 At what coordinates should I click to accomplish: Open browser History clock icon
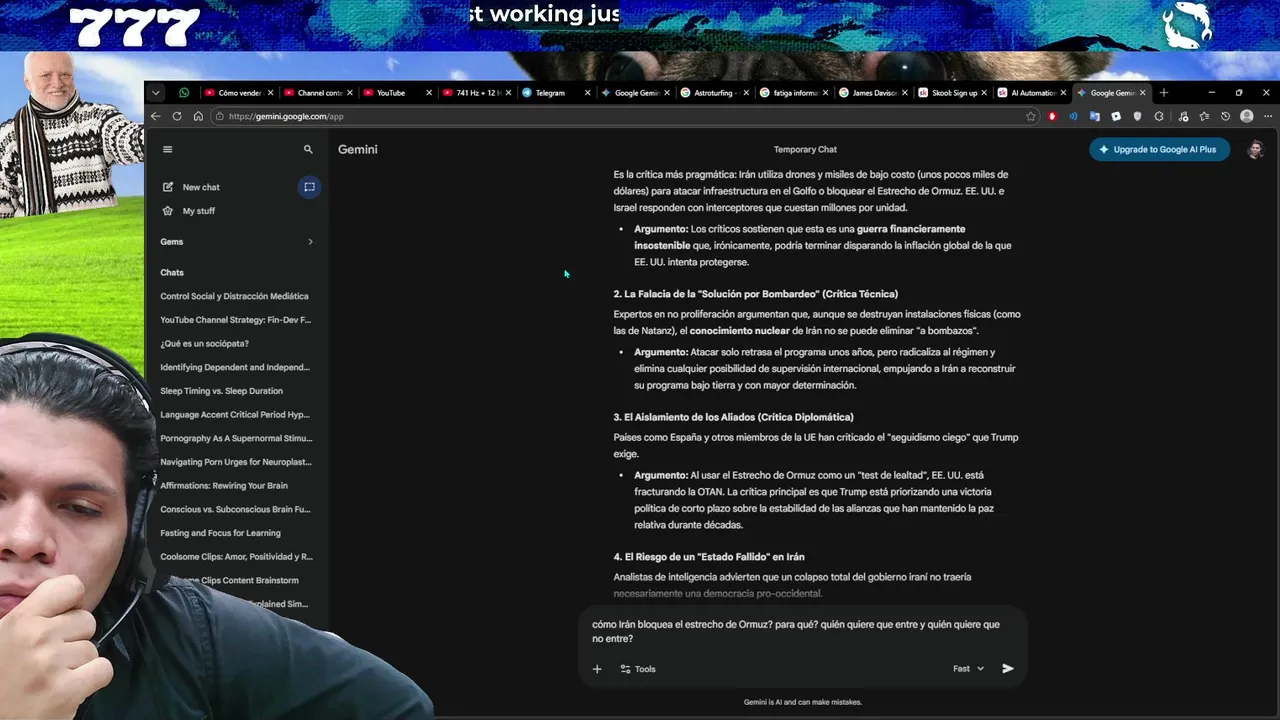tap(1225, 116)
